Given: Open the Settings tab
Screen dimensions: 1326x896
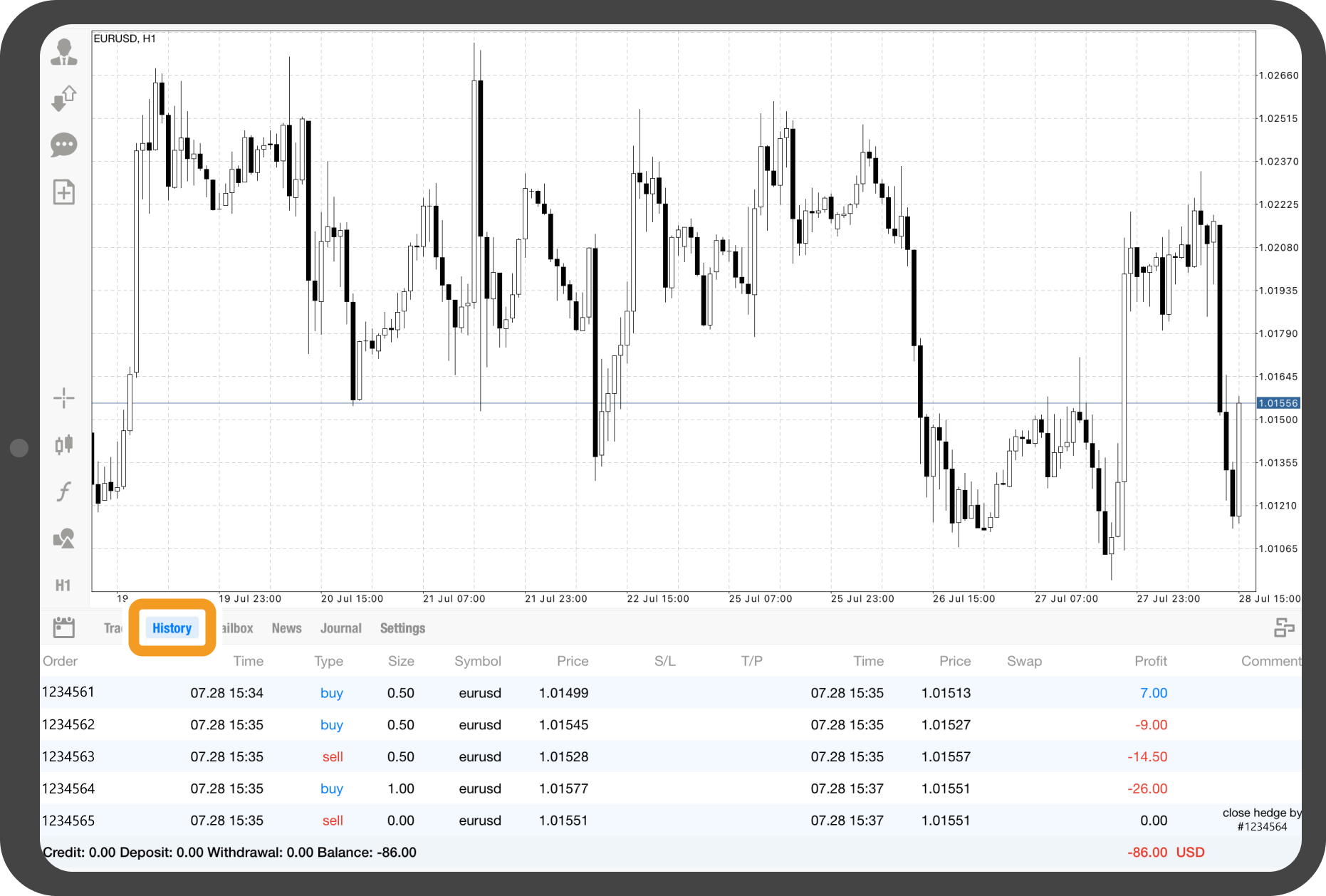Looking at the screenshot, I should click(402, 628).
